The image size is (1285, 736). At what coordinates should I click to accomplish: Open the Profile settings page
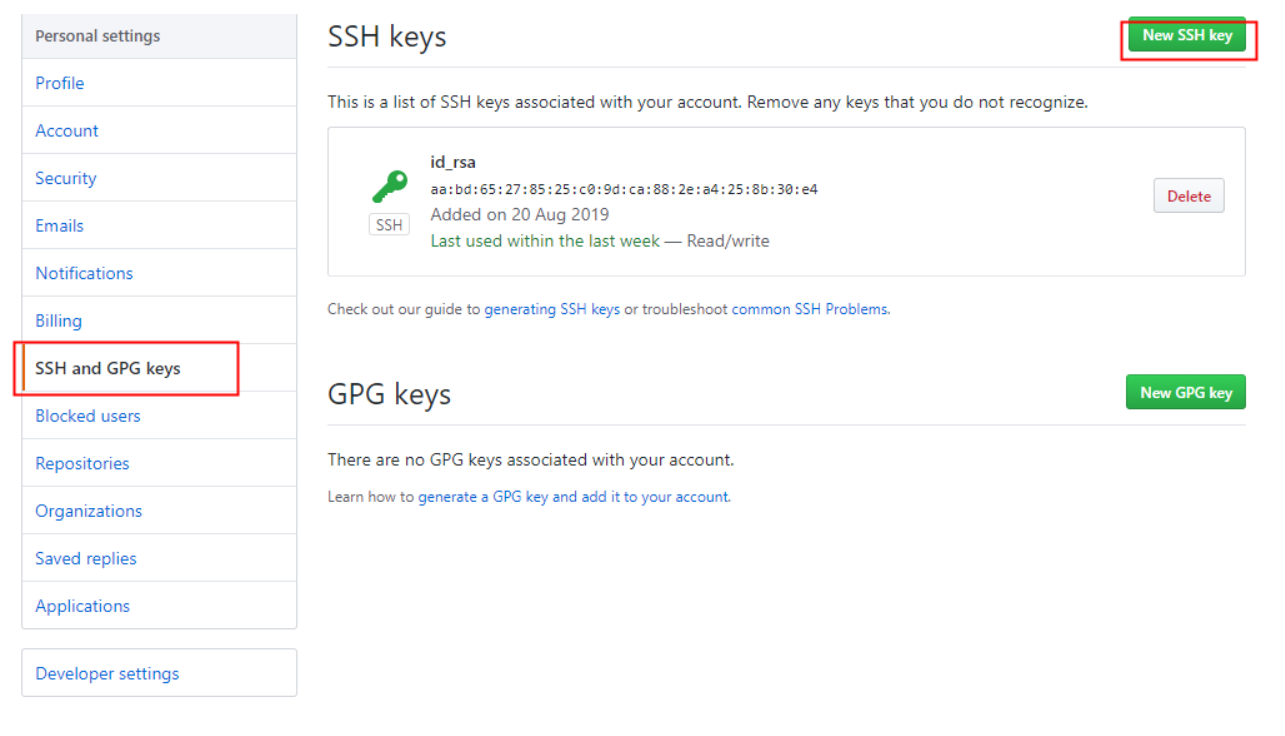click(159, 83)
